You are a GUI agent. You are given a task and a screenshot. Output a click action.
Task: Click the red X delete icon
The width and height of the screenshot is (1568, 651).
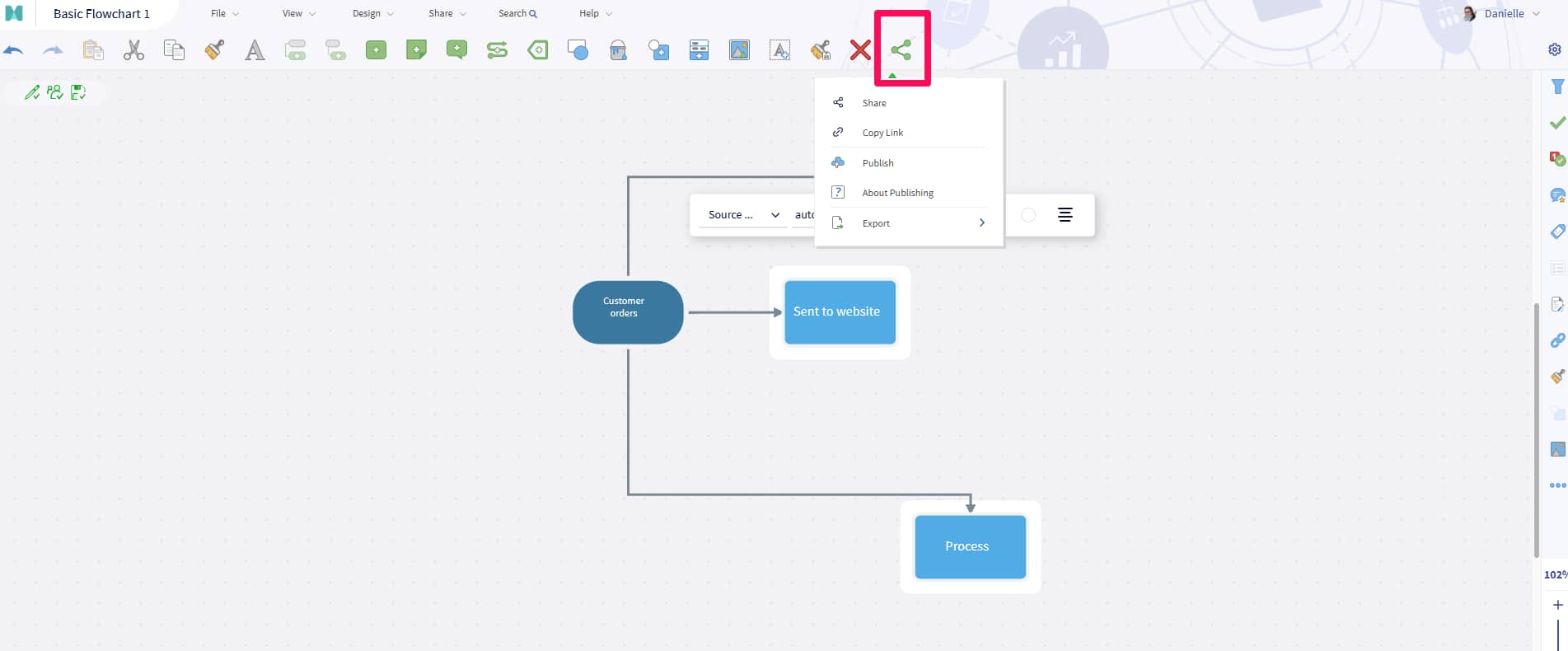(860, 50)
